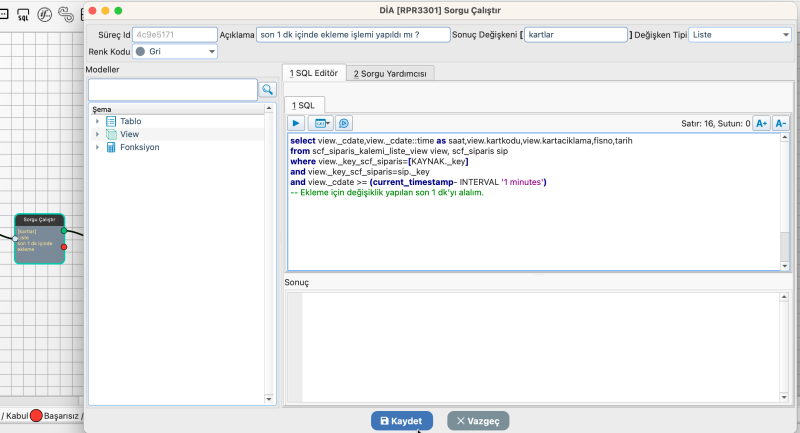Select the 1 SQL inner tab

pos(305,105)
